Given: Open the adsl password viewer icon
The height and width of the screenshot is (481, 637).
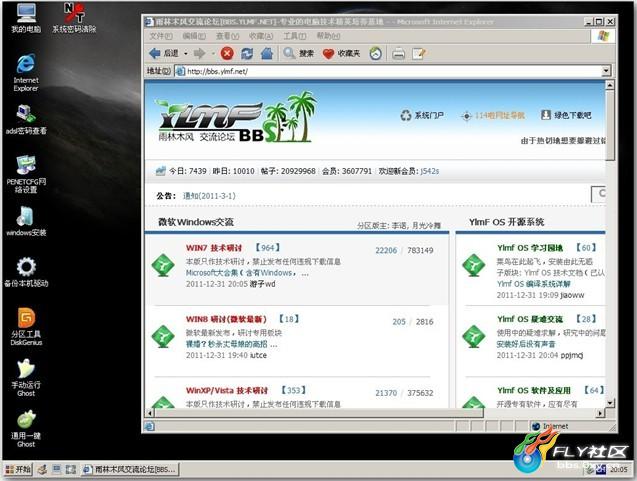Looking at the screenshot, I should pyautogui.click(x=26, y=119).
